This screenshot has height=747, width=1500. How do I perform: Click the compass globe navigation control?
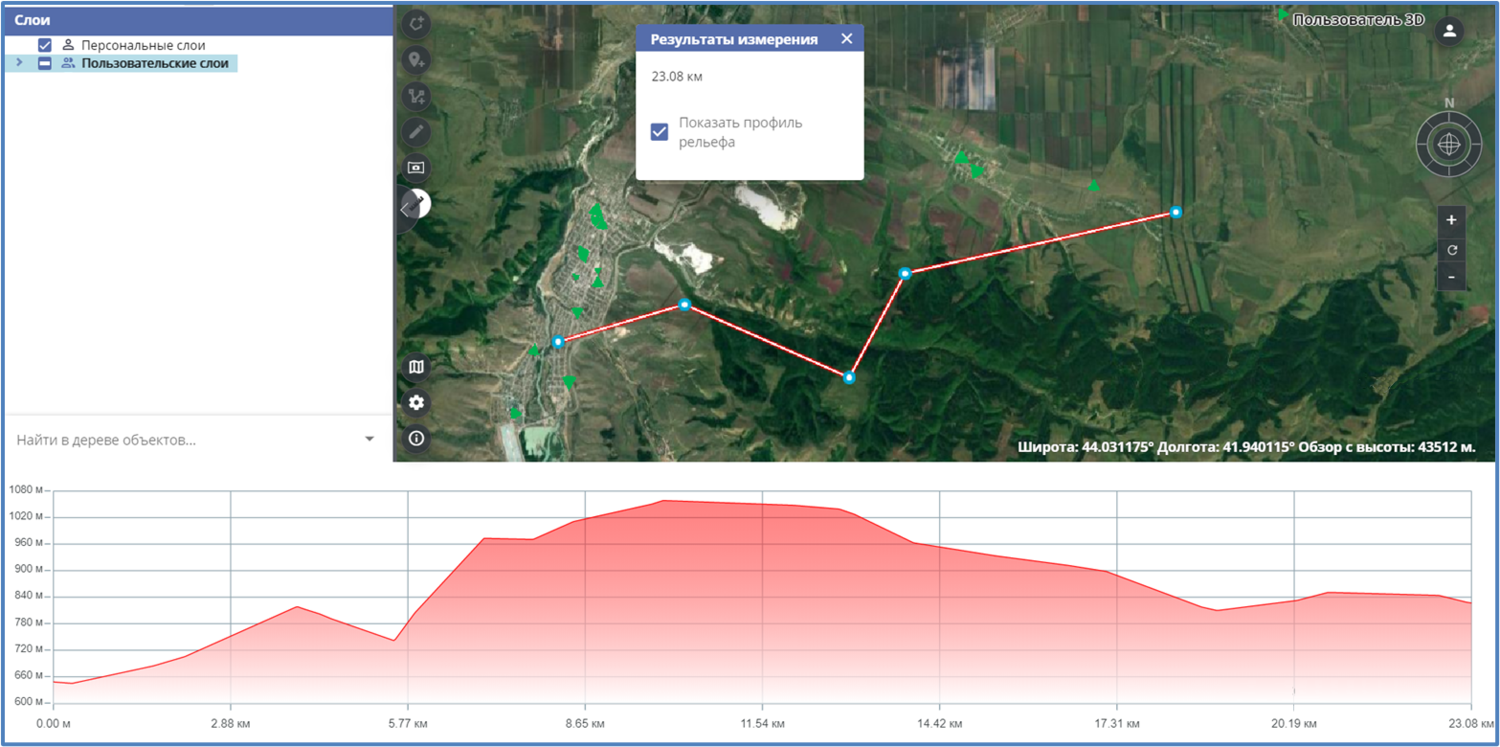click(1449, 144)
